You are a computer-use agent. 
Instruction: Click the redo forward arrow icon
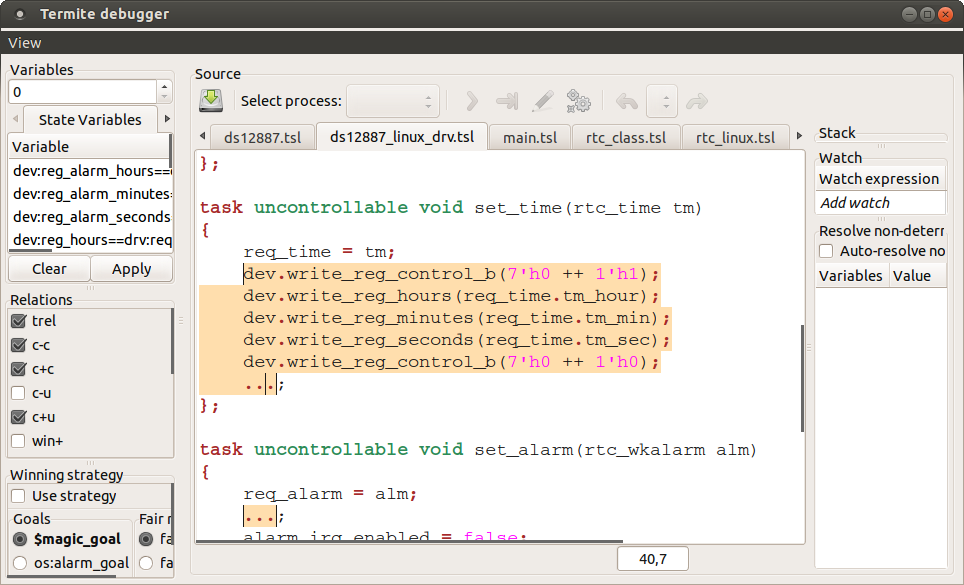[697, 101]
